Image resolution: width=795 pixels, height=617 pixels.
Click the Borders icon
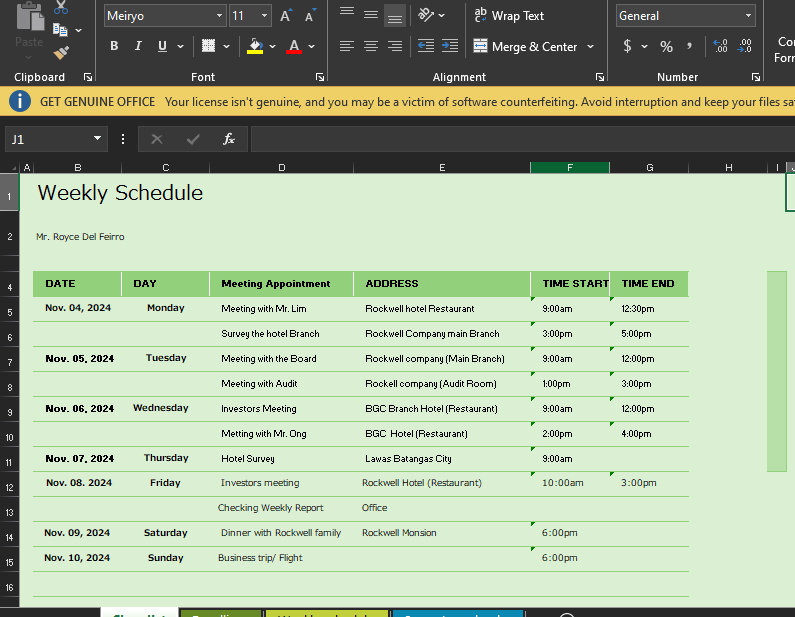tap(208, 46)
